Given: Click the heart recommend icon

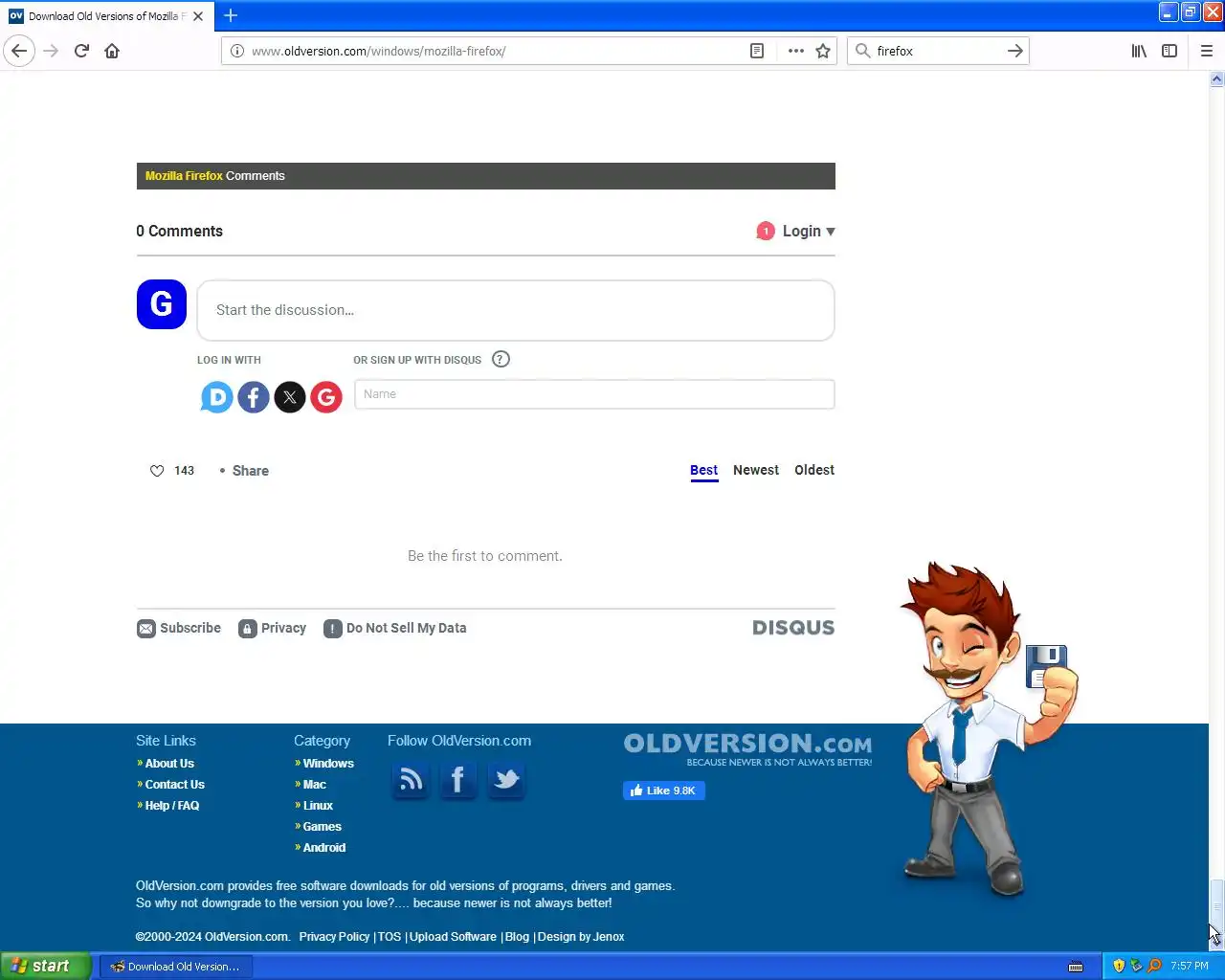Looking at the screenshot, I should [157, 471].
